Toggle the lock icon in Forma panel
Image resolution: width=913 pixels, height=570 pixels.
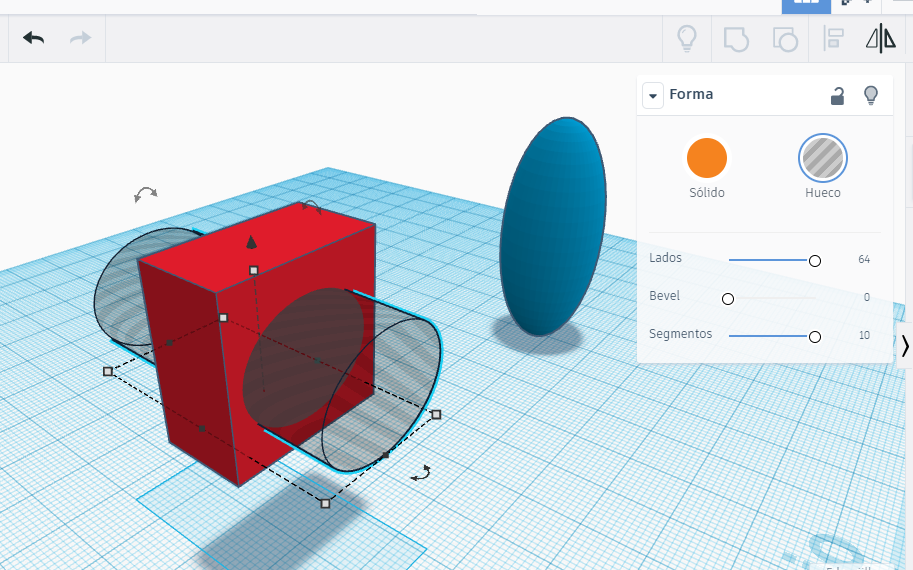tap(837, 95)
